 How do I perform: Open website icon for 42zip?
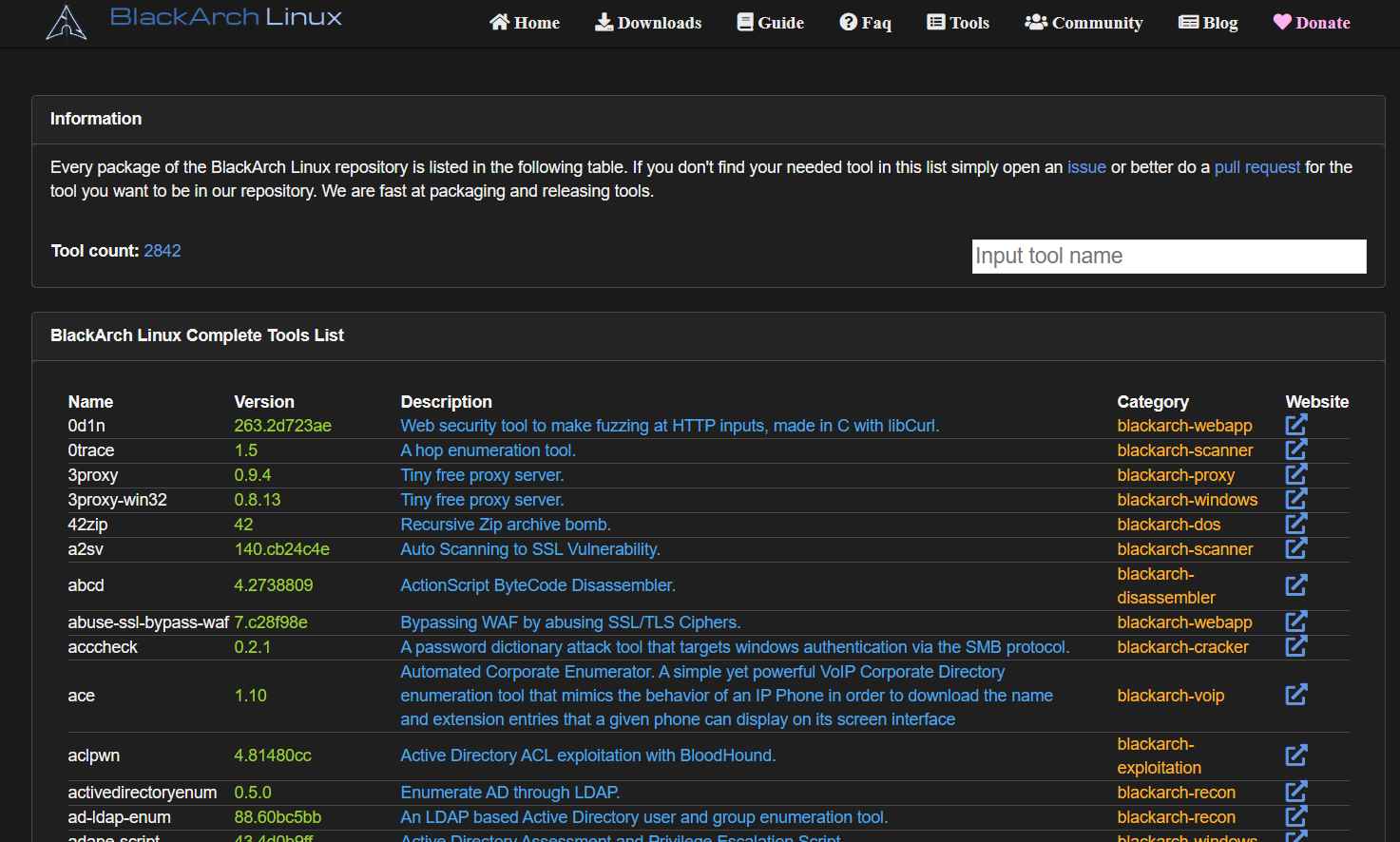point(1296,524)
